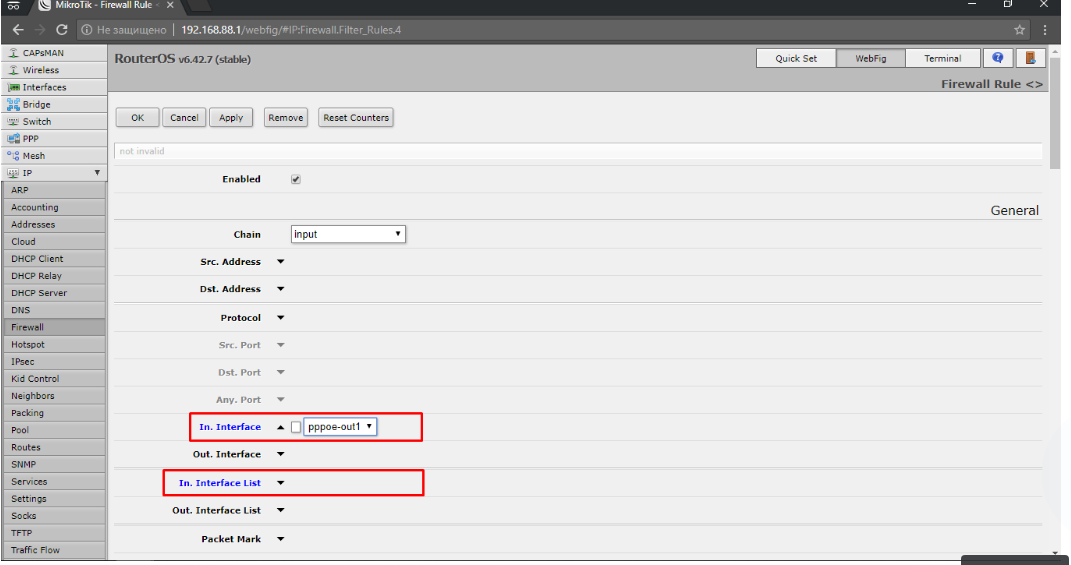Open TFTP submenu
The width and height of the screenshot is (1071, 565).
tap(54, 532)
